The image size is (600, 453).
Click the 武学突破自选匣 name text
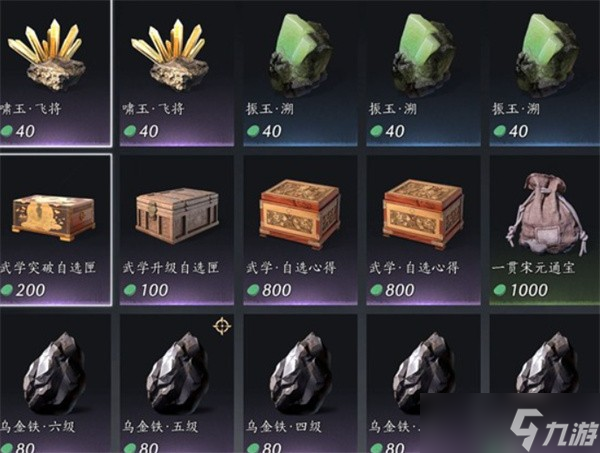[x=47, y=267]
